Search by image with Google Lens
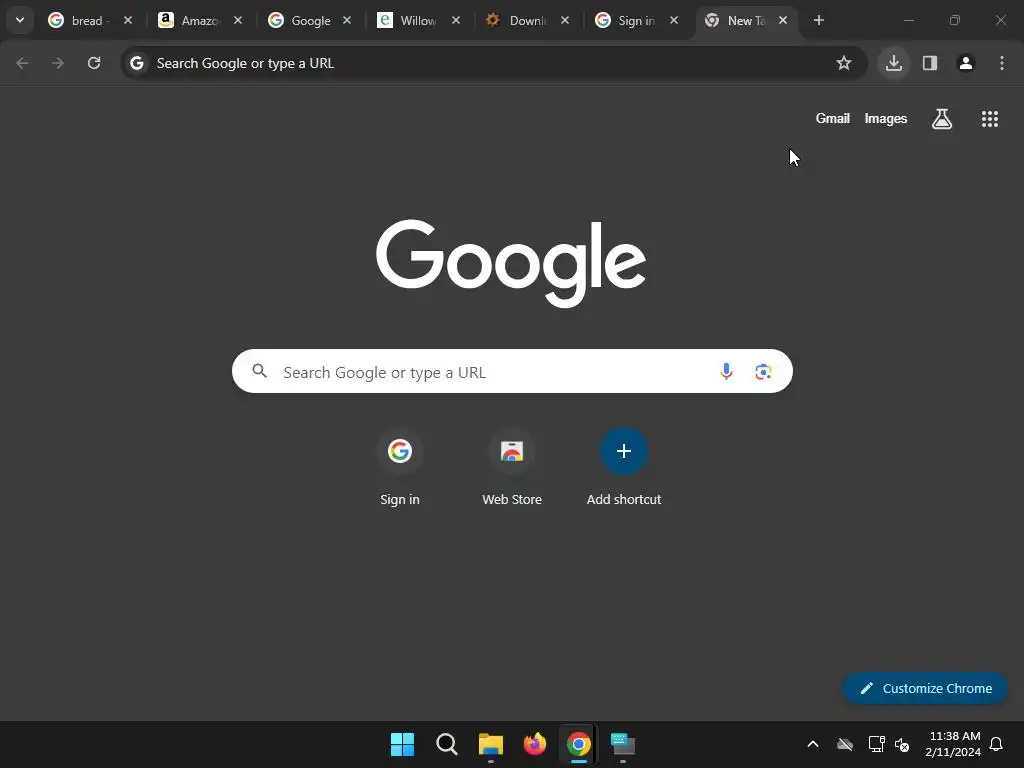Screen dimensions: 1024x768 coord(763,371)
